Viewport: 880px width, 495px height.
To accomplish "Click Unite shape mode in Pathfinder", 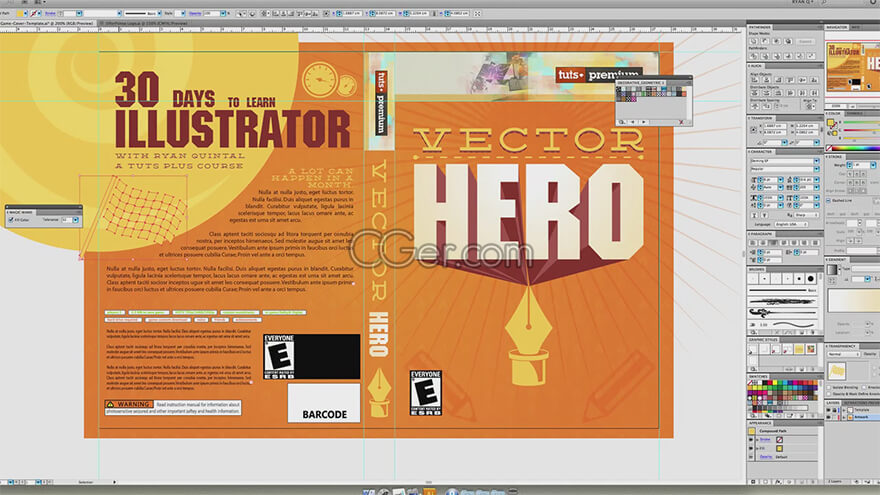I will (753, 42).
